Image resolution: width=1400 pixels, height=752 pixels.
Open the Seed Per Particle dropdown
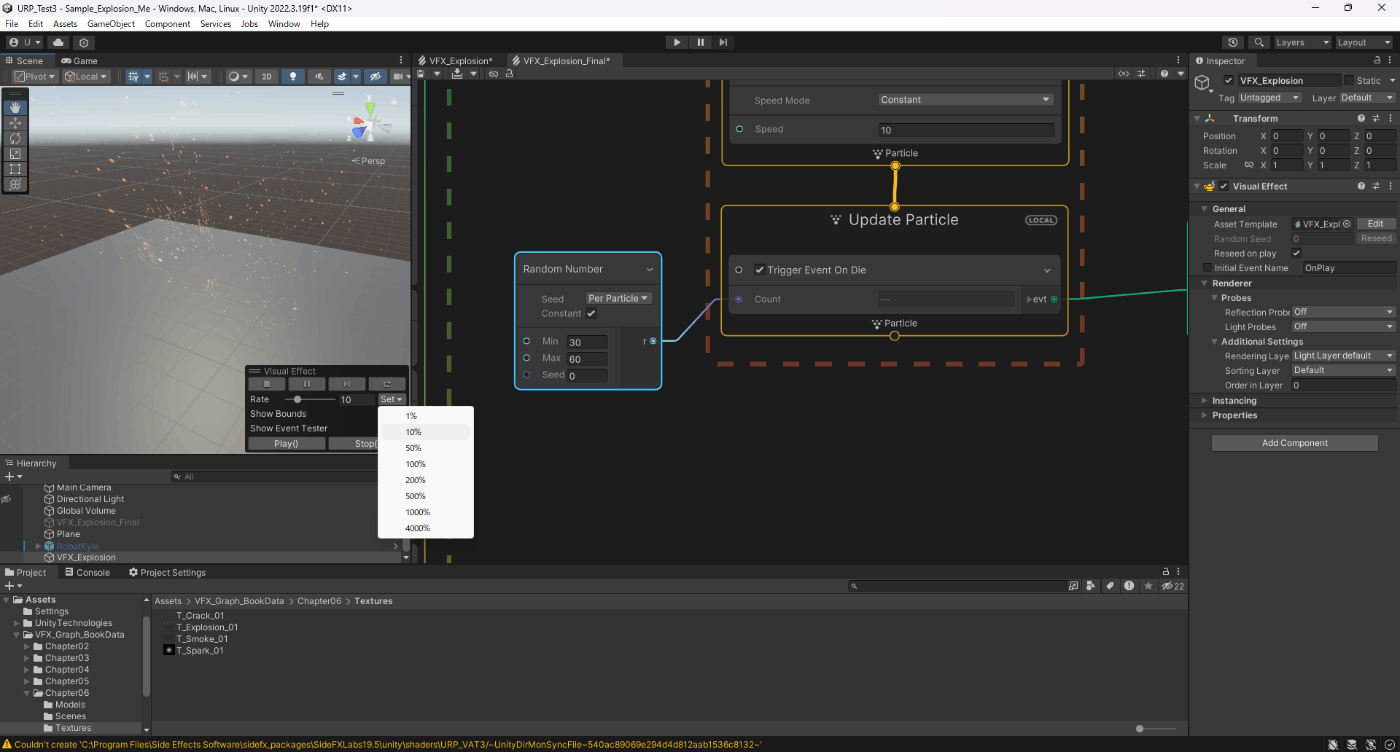tap(619, 298)
